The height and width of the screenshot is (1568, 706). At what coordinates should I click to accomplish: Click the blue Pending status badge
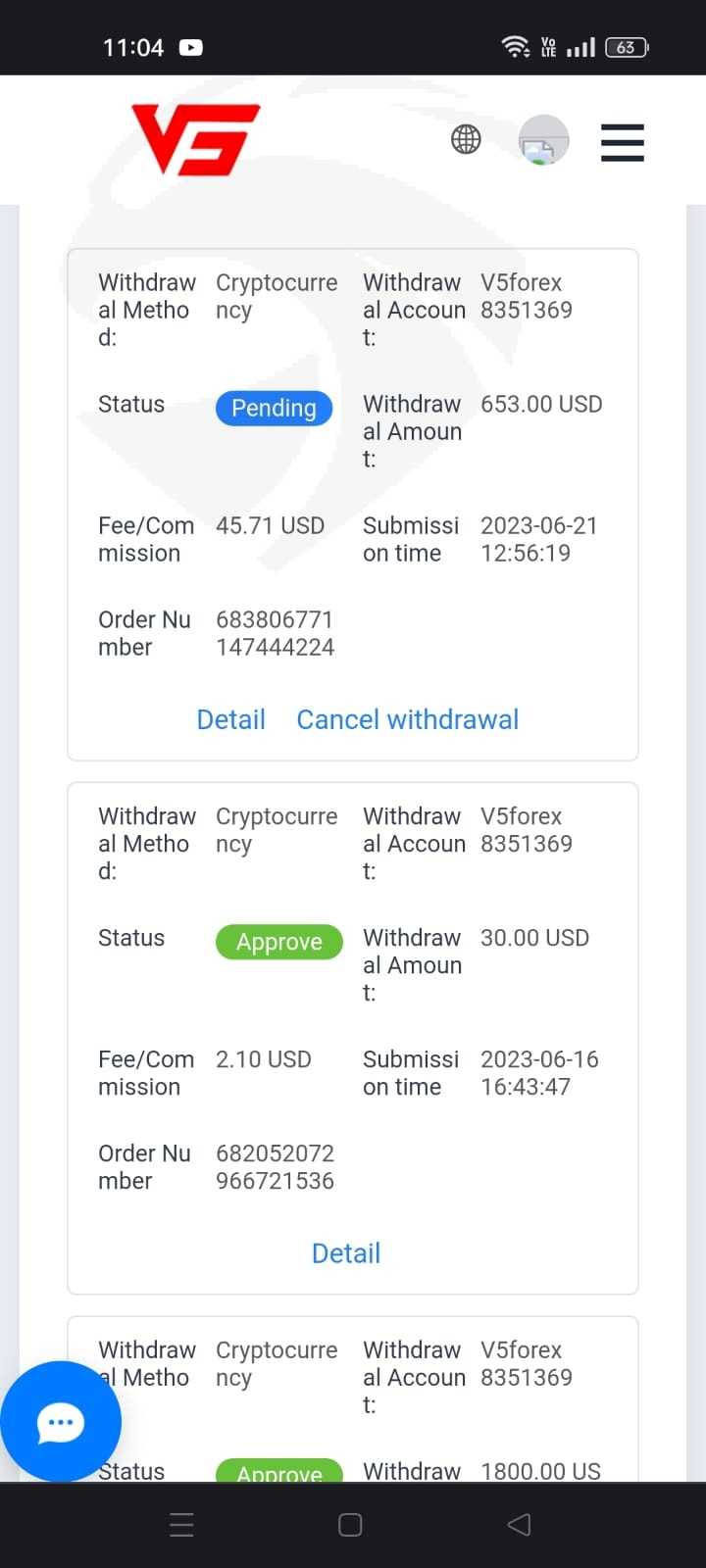[x=274, y=408]
